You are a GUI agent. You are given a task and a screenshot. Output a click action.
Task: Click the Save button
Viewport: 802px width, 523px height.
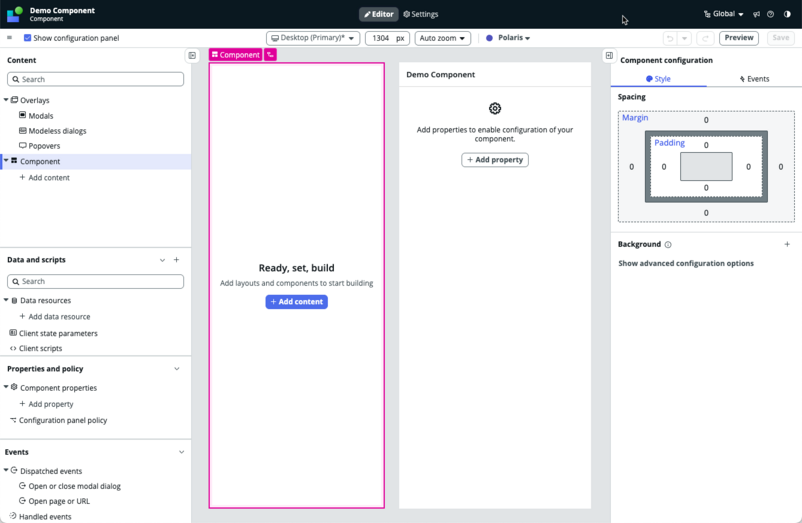[781, 38]
